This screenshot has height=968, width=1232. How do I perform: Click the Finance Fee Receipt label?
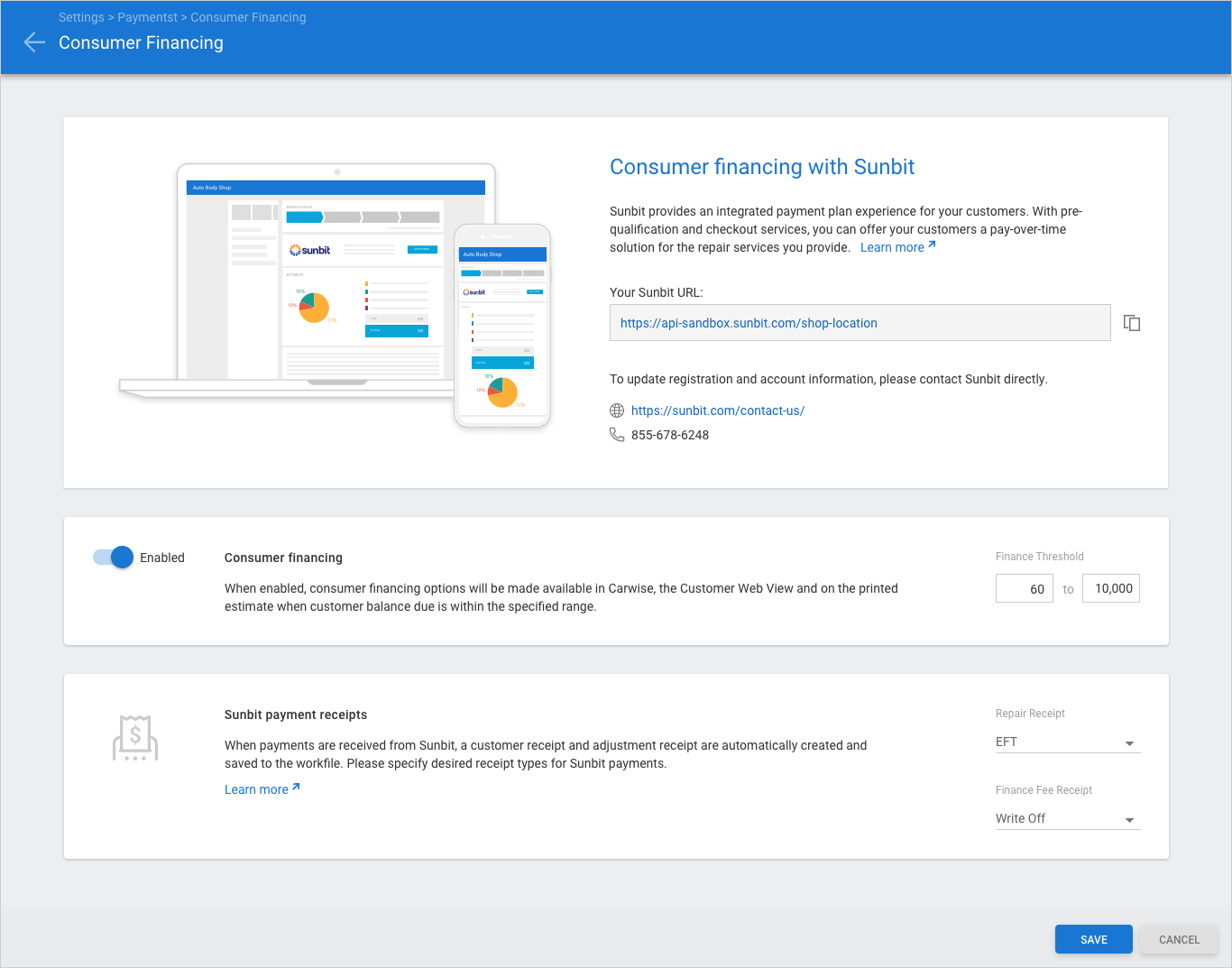tap(1044, 790)
